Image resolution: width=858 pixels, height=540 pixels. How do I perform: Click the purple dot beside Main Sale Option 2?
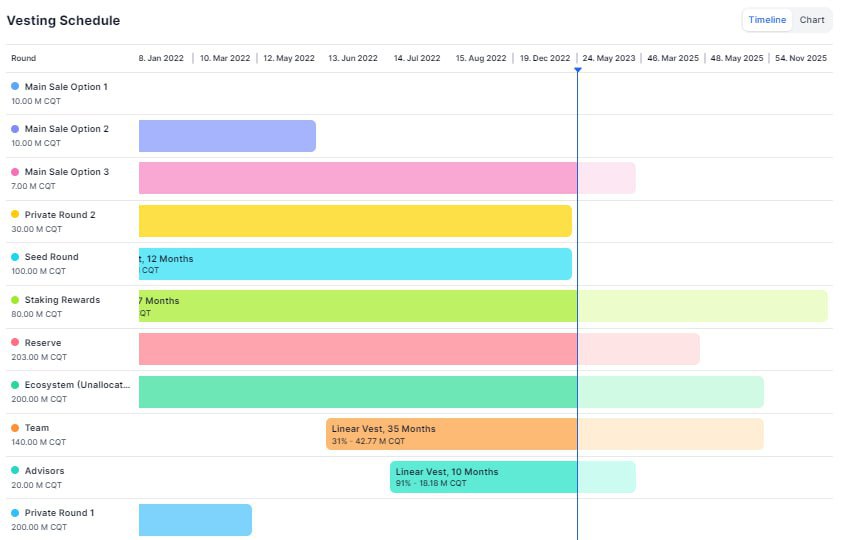[15, 129]
